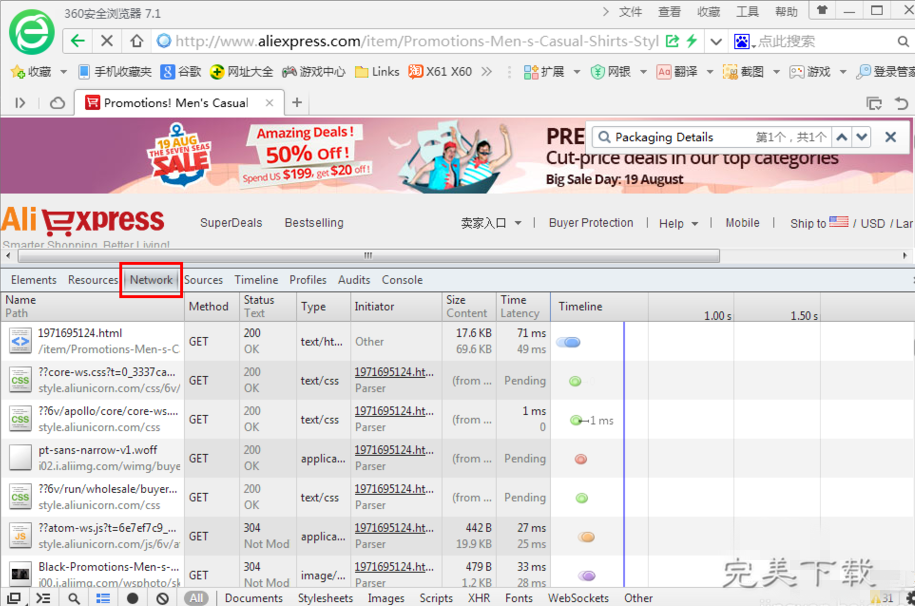
Task: Click the devtools search magnifier icon
Action: [74, 598]
